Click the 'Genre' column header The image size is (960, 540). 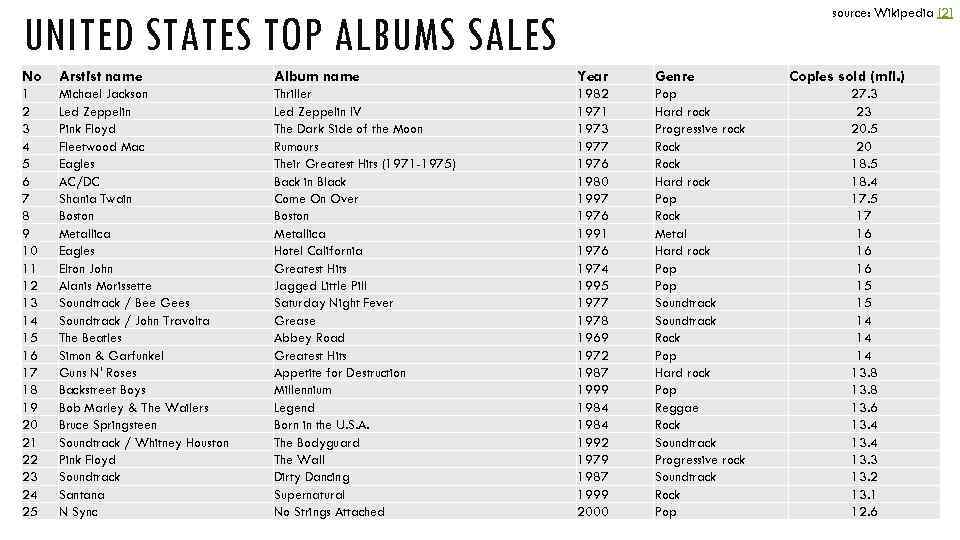tap(674, 76)
